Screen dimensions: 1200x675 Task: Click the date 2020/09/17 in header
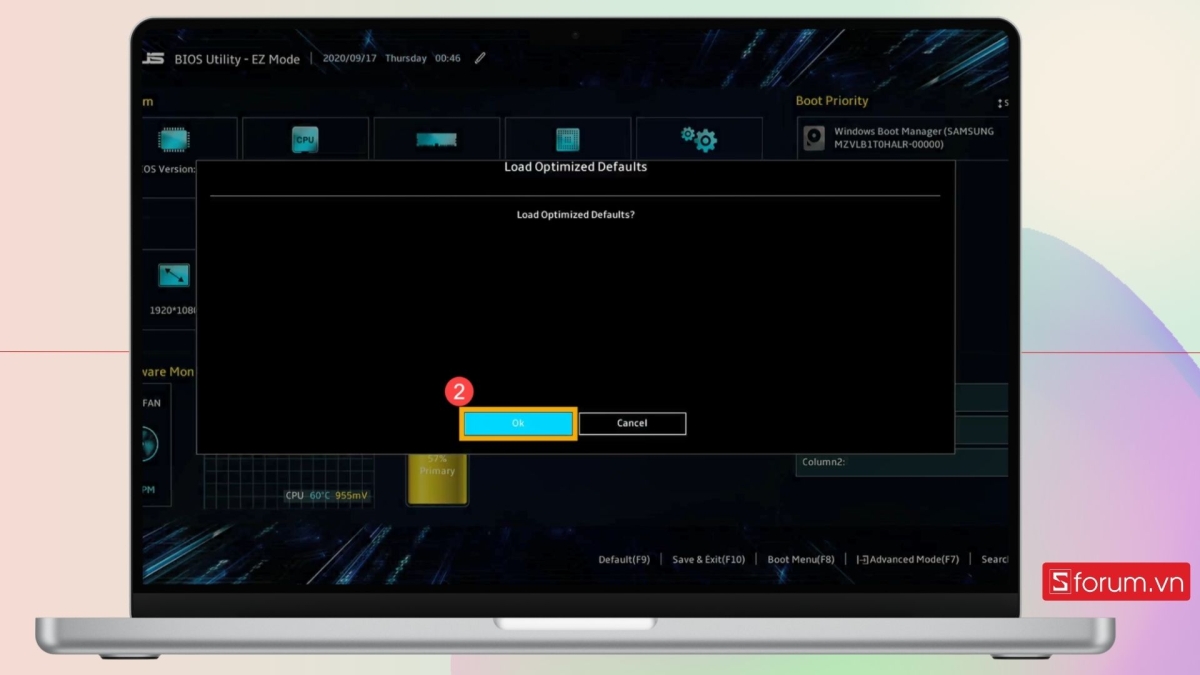click(350, 58)
